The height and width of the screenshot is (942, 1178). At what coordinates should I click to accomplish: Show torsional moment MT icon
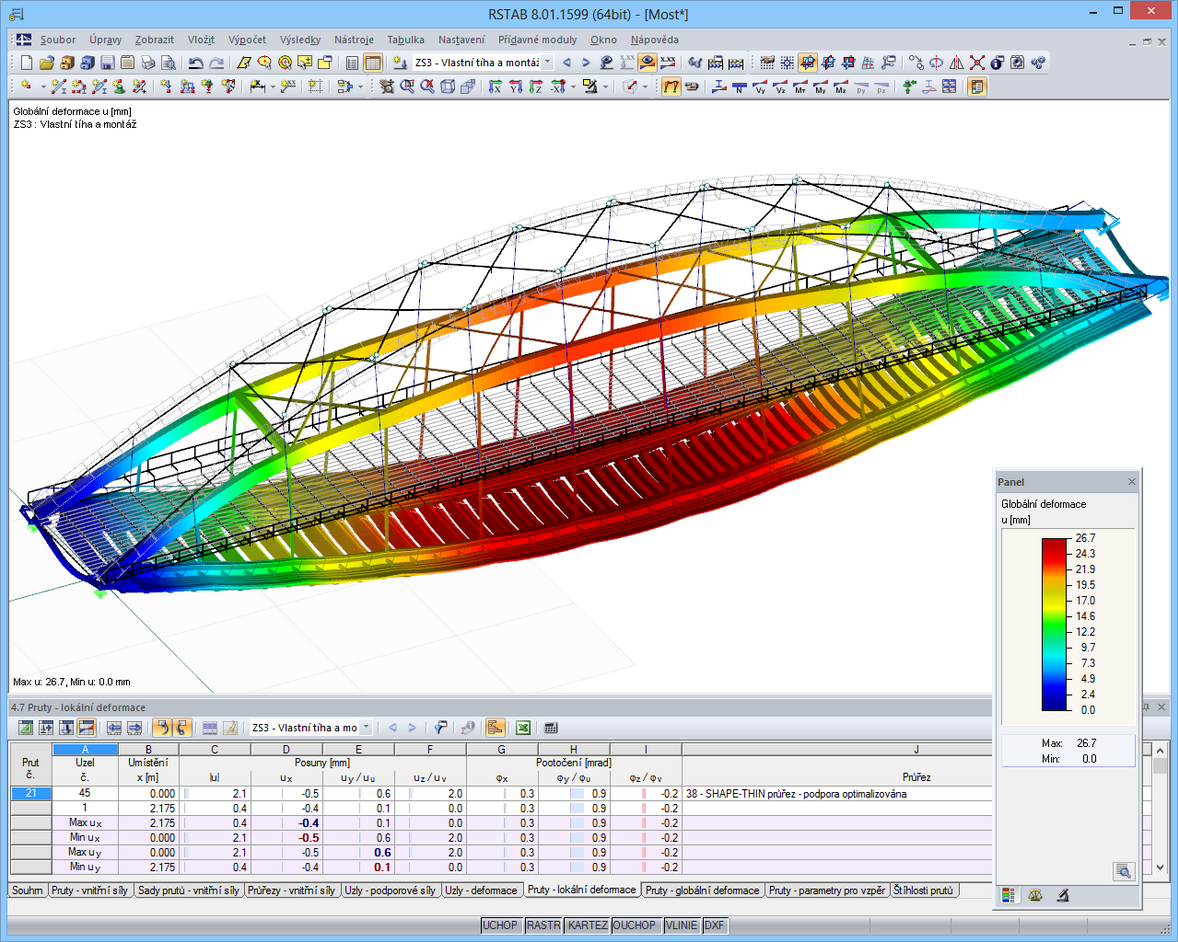click(801, 86)
